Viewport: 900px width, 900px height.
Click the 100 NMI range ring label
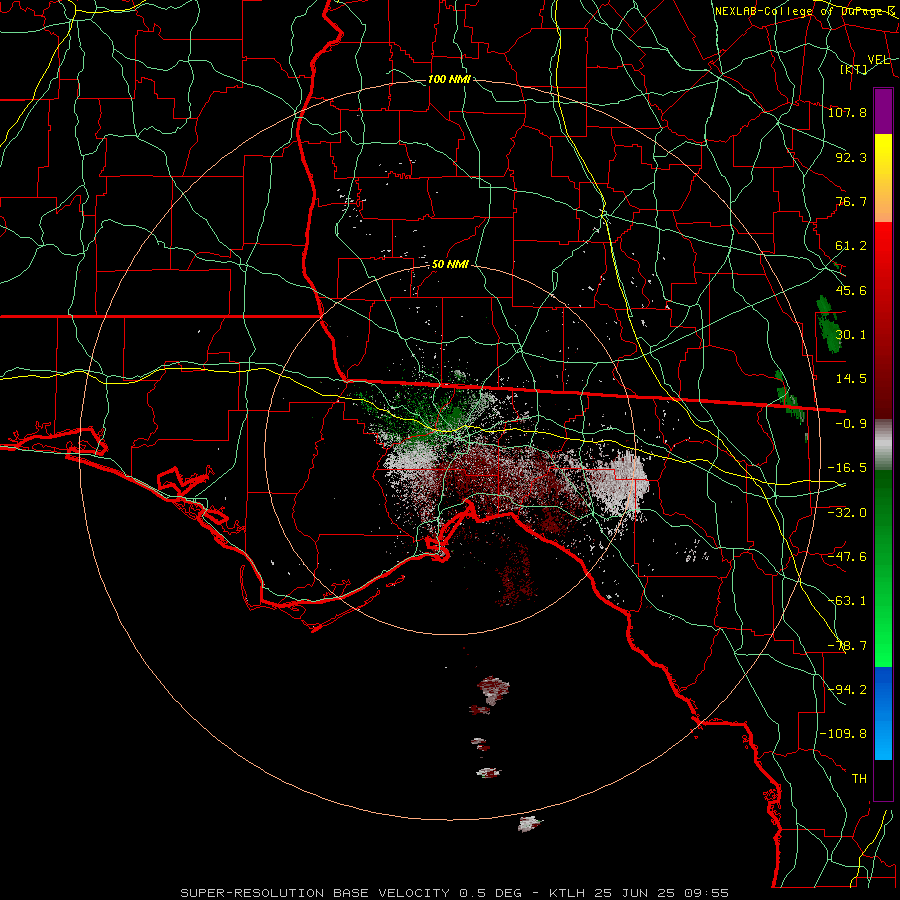449,79
